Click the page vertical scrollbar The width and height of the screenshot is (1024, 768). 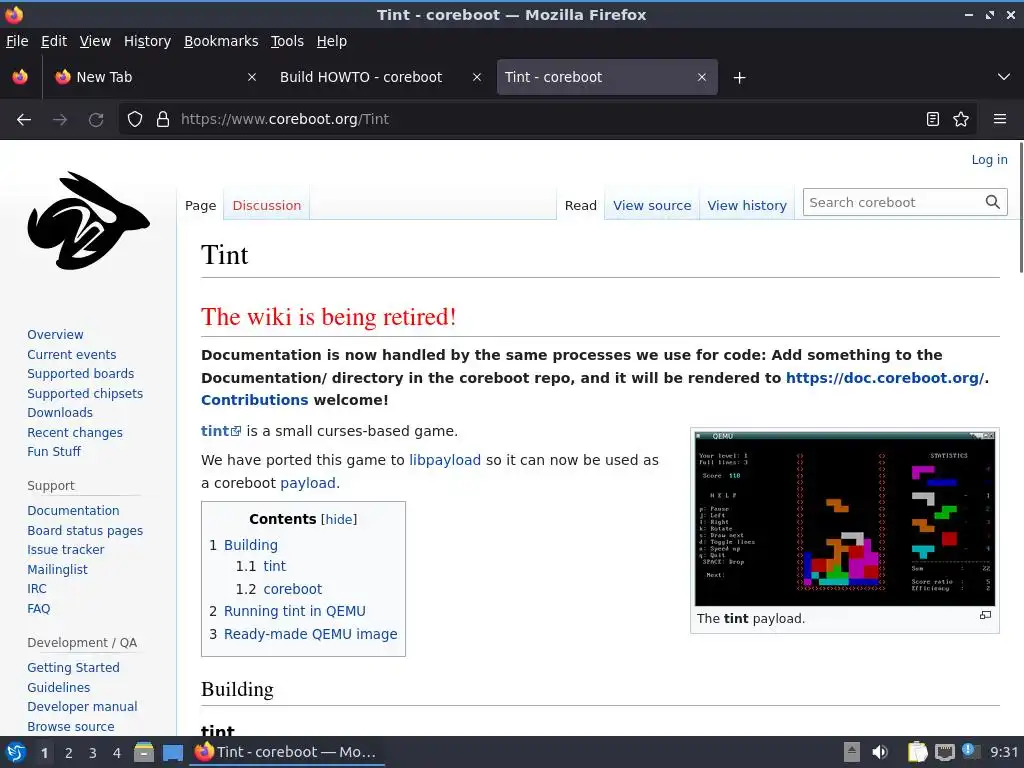[1021, 206]
